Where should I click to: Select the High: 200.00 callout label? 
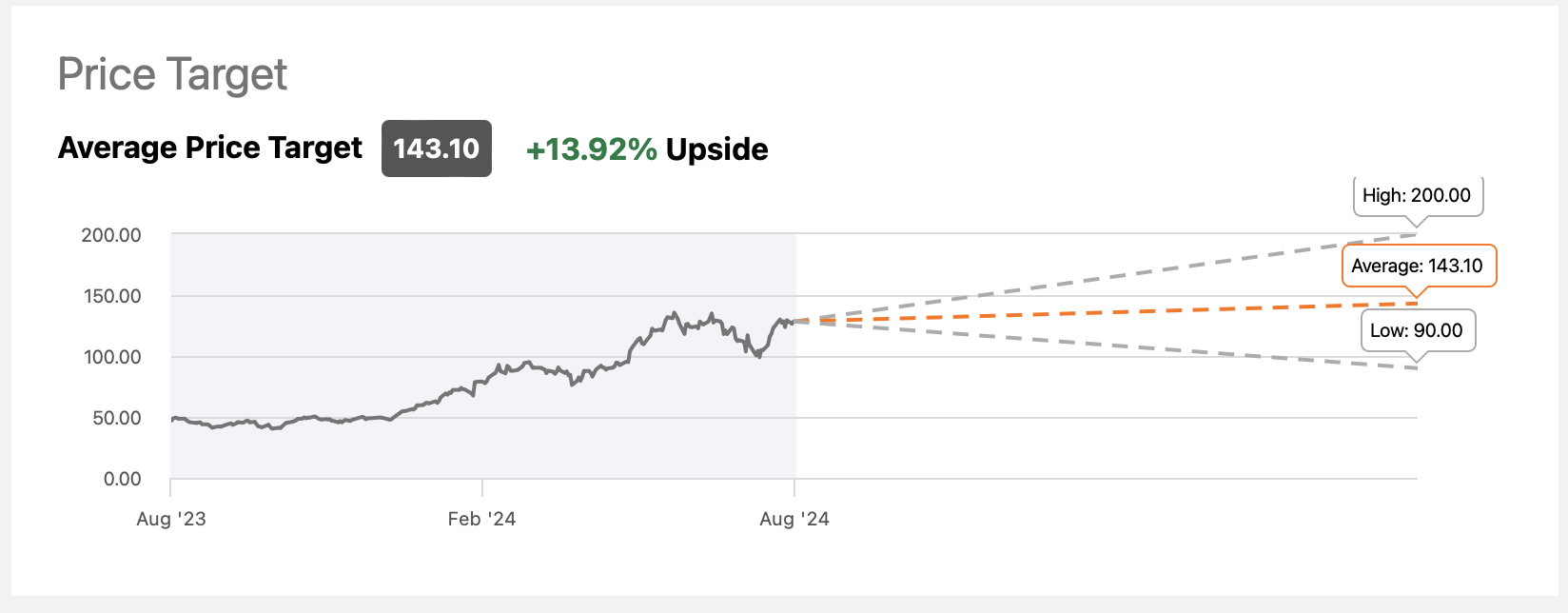coord(1417,196)
